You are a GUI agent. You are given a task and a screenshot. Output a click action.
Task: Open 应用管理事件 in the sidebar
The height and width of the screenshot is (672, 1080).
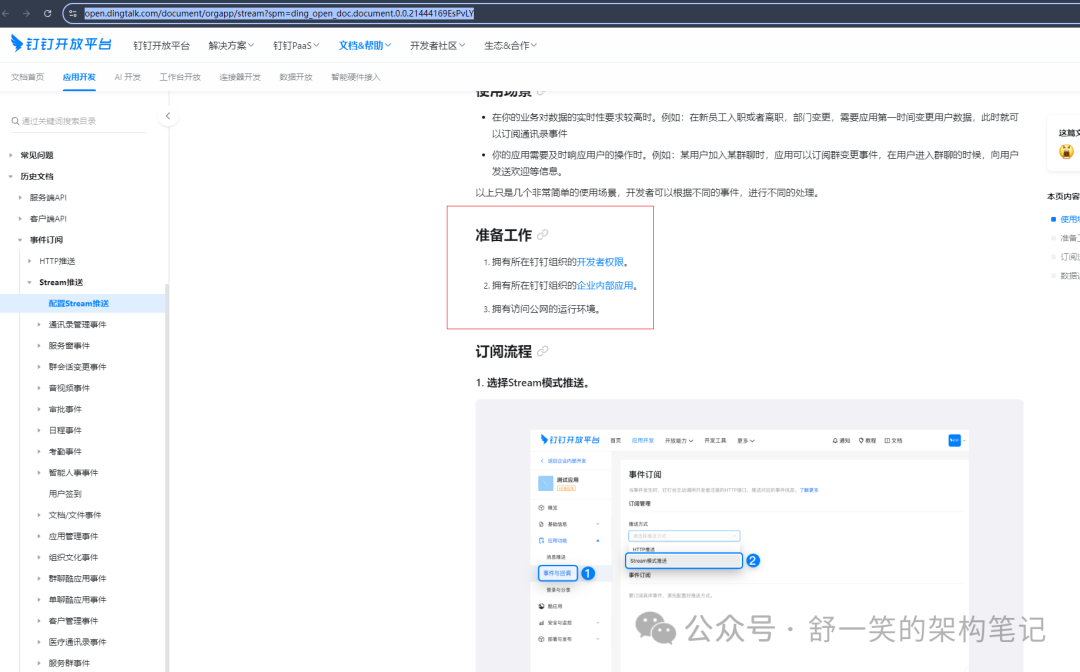[73, 536]
